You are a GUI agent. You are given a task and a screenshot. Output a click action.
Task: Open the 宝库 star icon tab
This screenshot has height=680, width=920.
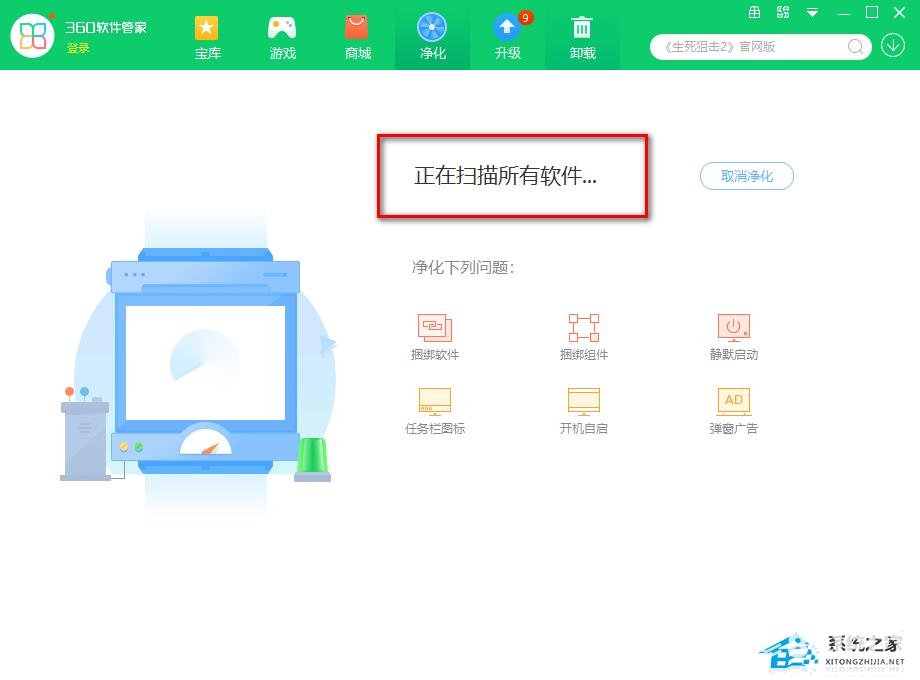pyautogui.click(x=207, y=36)
